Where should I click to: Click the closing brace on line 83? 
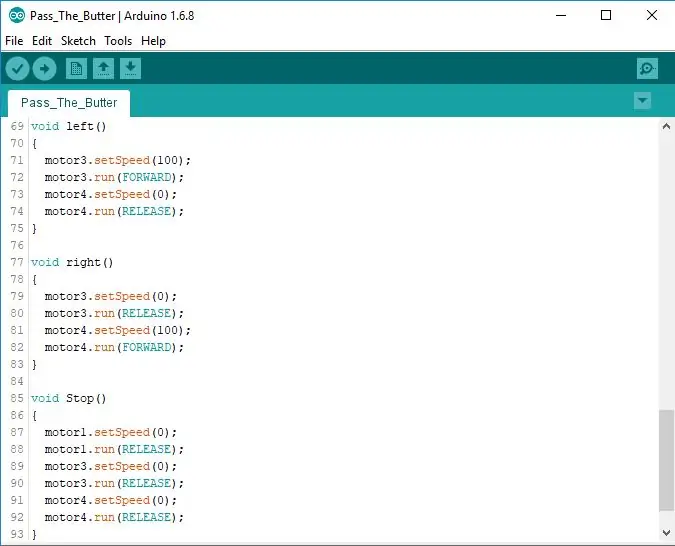tap(34, 365)
